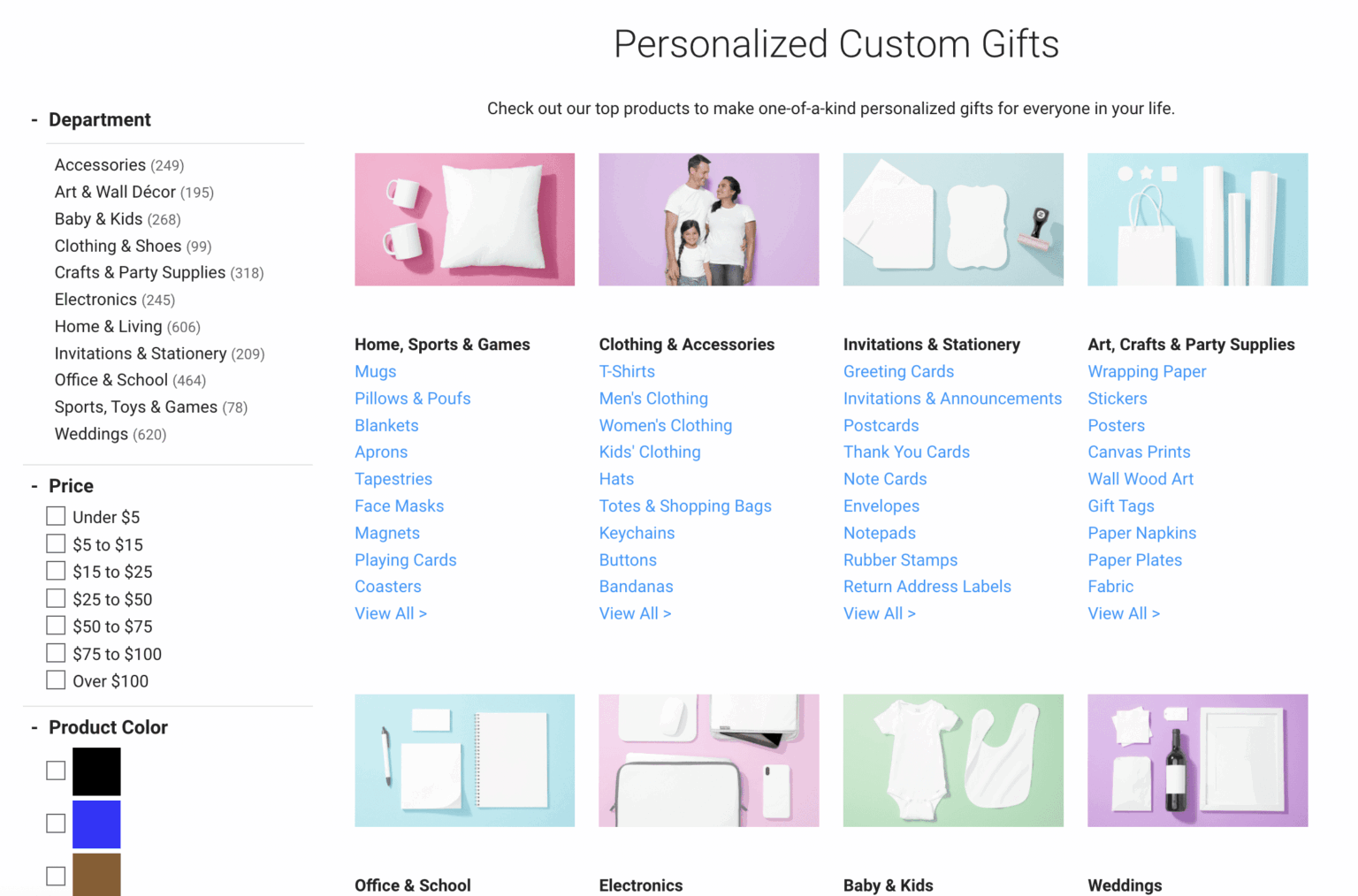The image size is (1358, 896).
Task: Select the Art, Crafts & Party Supplies image
Action: pos(1197,219)
